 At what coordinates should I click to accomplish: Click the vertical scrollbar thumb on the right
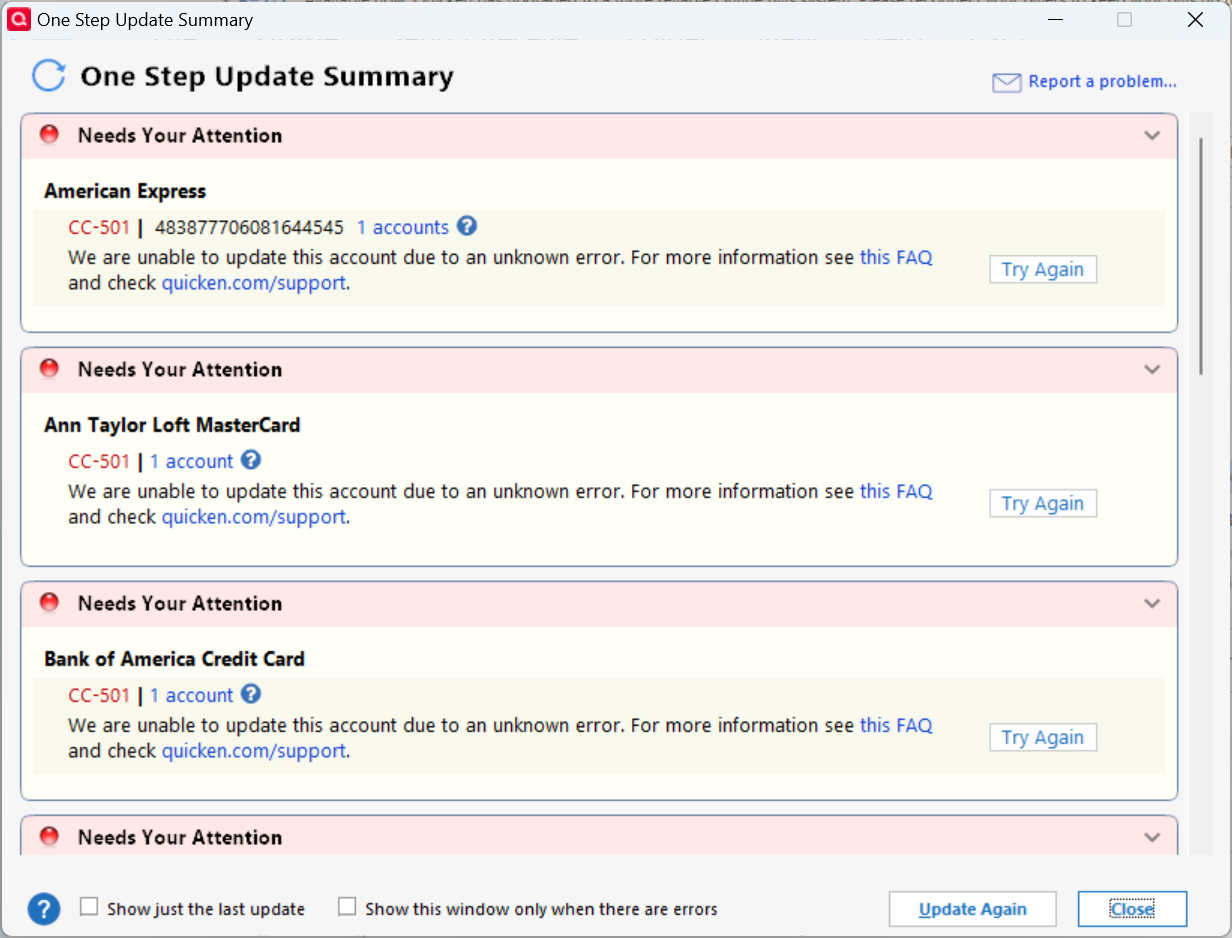pos(1202,256)
